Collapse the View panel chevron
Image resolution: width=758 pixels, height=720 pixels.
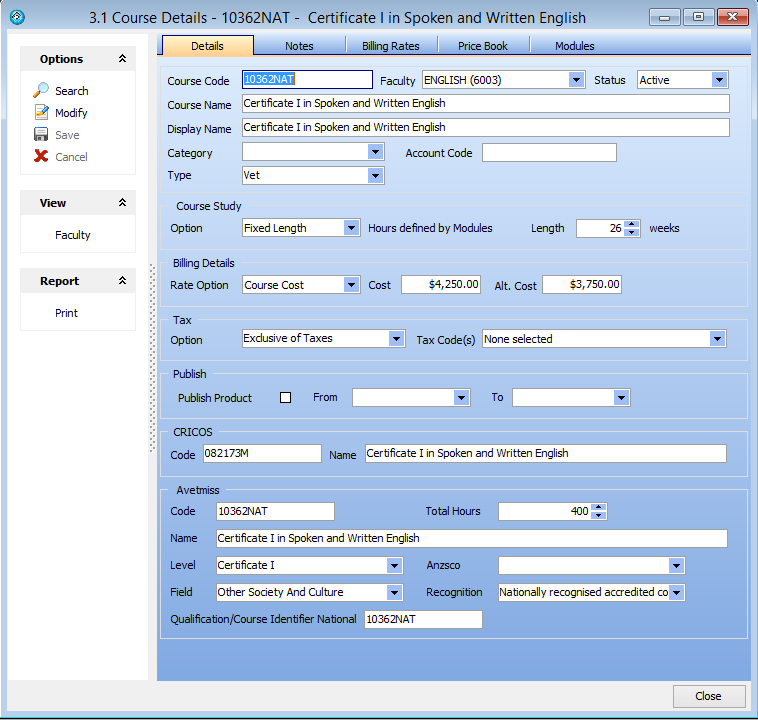(x=122, y=203)
